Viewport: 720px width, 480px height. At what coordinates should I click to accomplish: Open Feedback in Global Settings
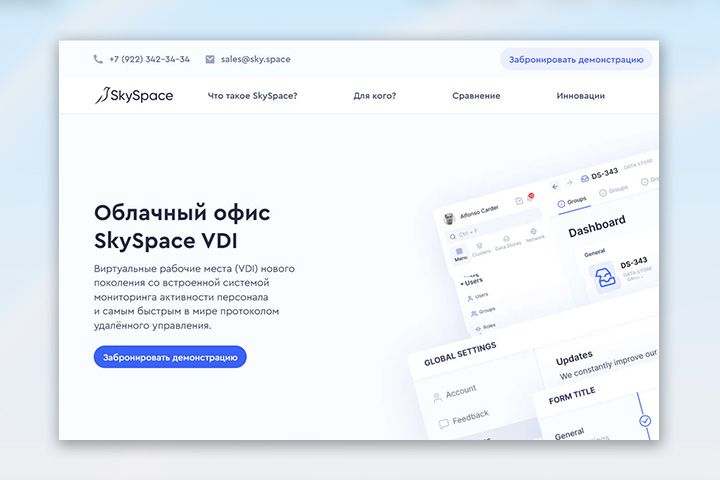click(x=464, y=418)
